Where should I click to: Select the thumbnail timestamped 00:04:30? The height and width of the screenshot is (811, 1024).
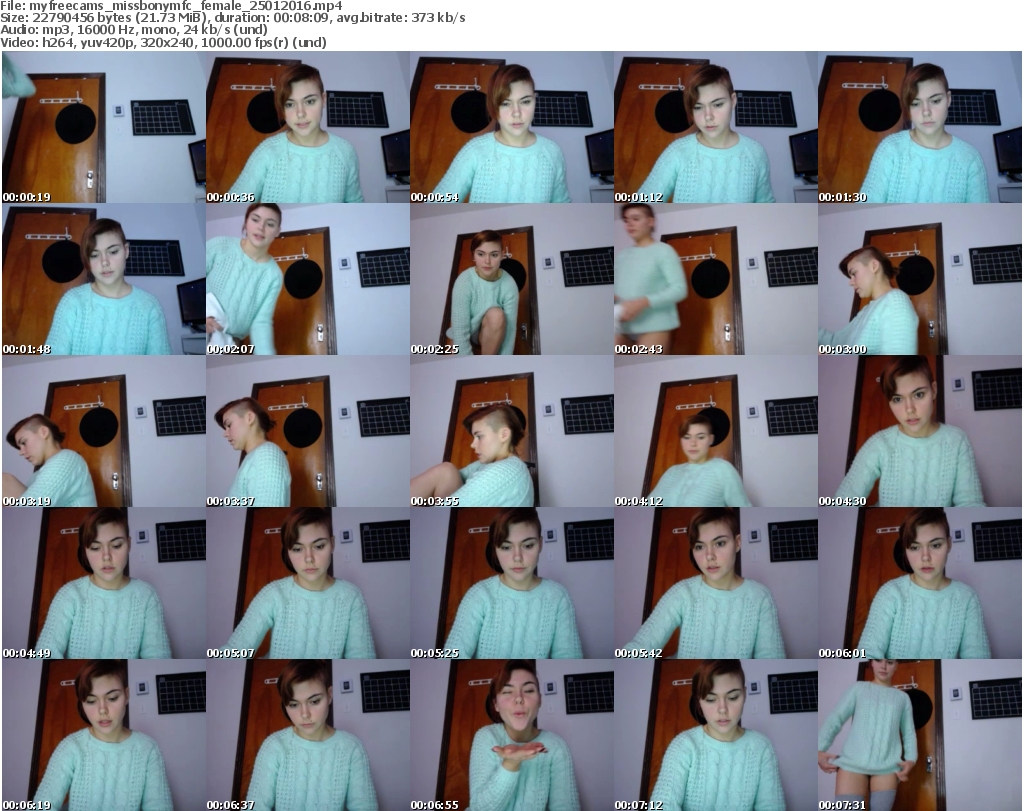pos(920,432)
